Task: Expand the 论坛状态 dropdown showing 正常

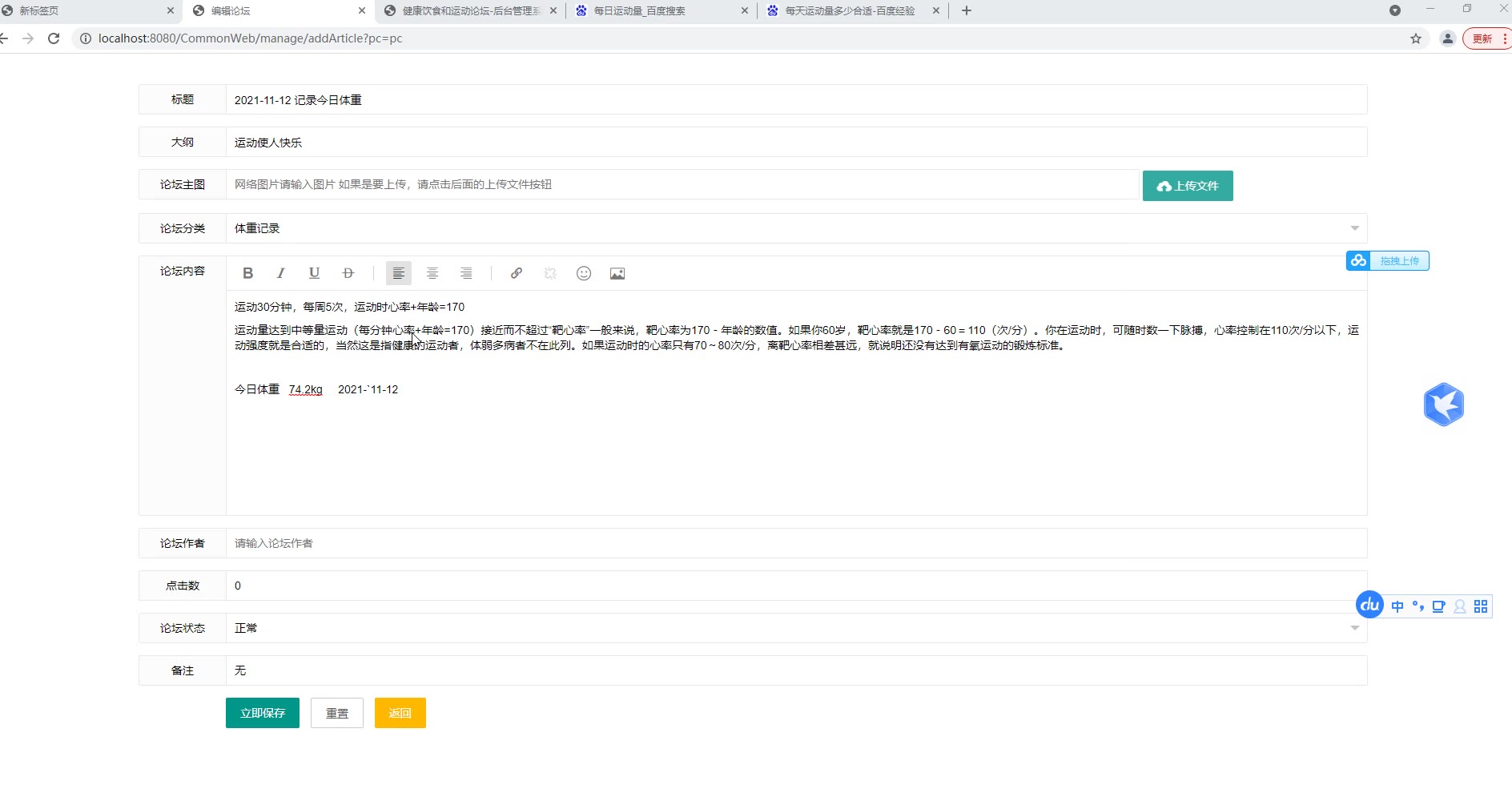Action: (797, 628)
